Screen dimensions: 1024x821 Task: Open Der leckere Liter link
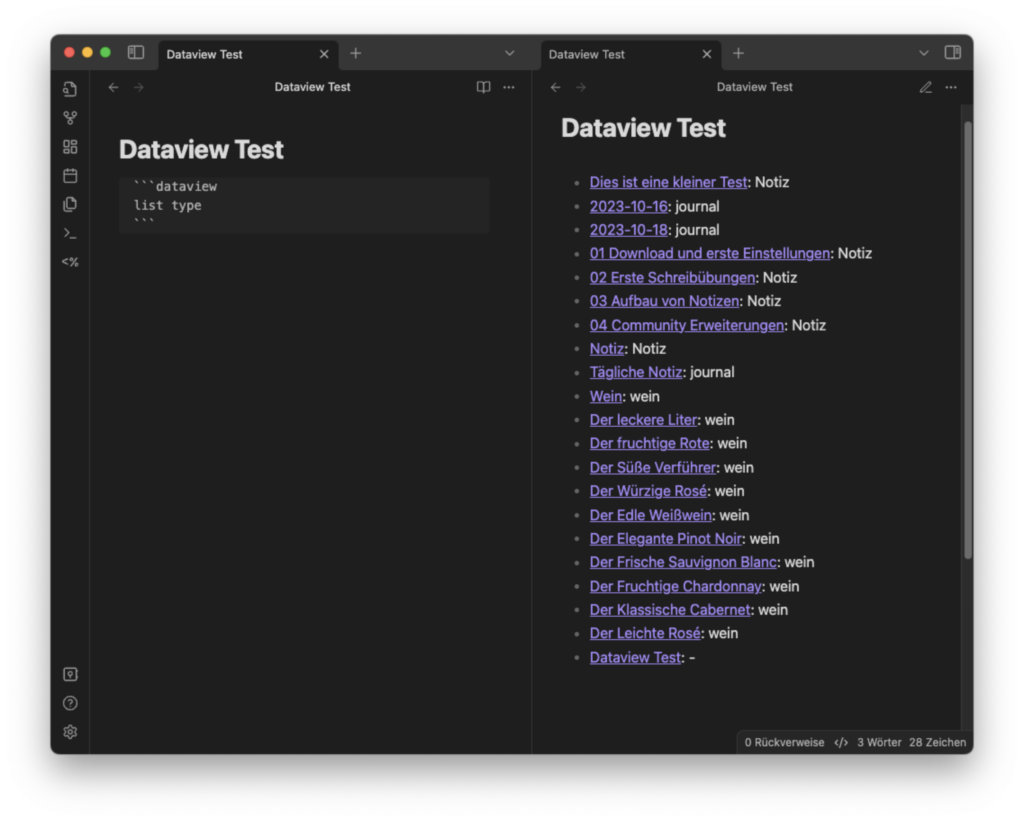643,420
